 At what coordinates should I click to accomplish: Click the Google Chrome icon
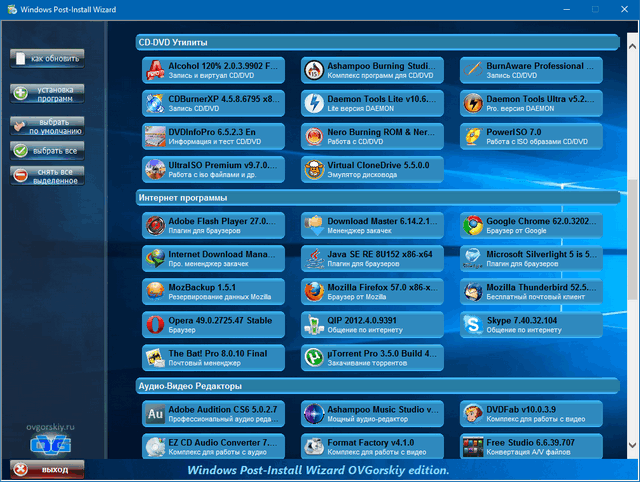click(472, 225)
